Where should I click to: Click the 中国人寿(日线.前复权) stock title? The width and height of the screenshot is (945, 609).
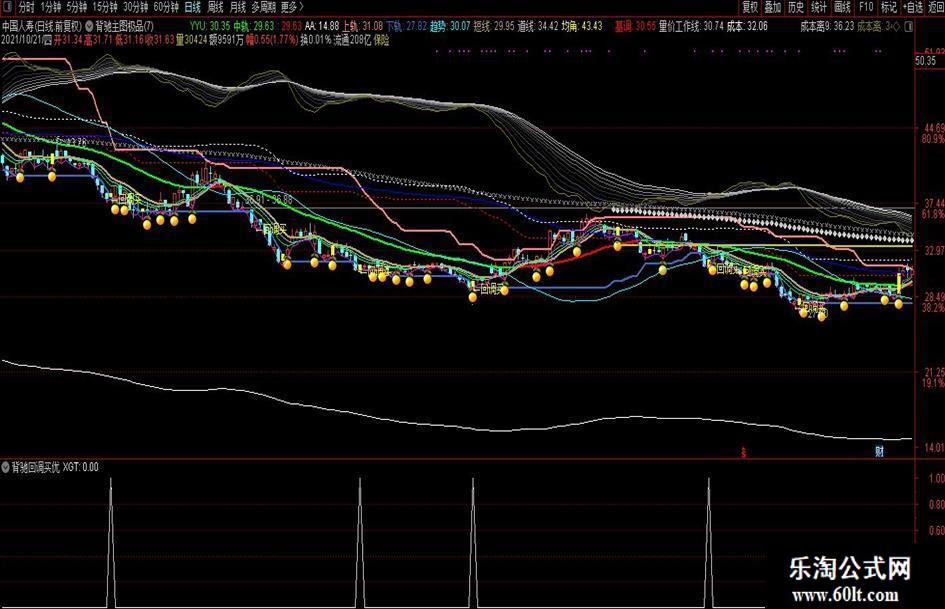tap(42, 27)
